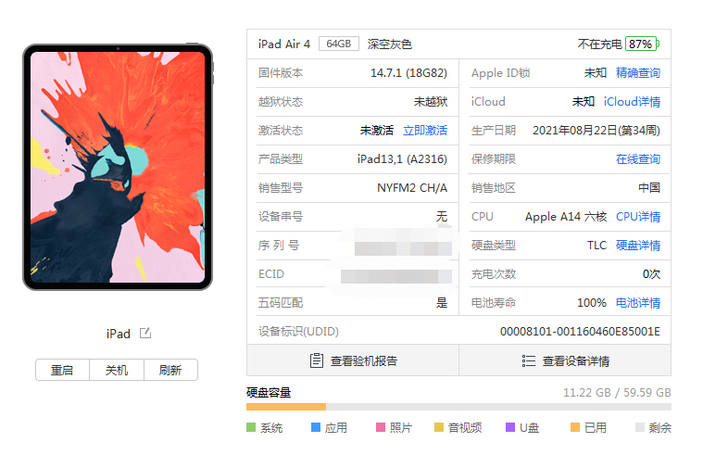Click the battery 87% indicator icon

(x=642, y=44)
